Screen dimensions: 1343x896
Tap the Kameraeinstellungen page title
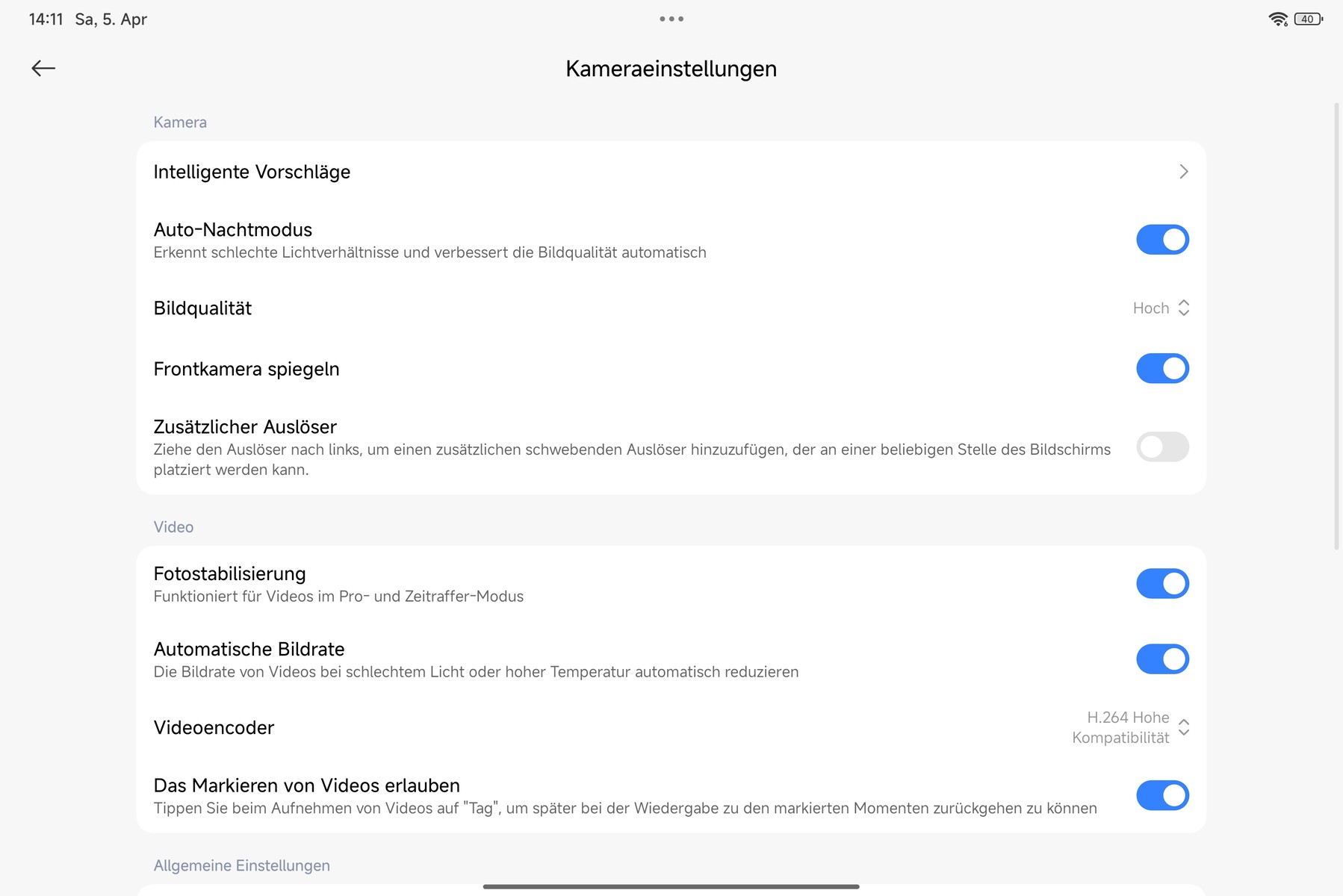[671, 69]
